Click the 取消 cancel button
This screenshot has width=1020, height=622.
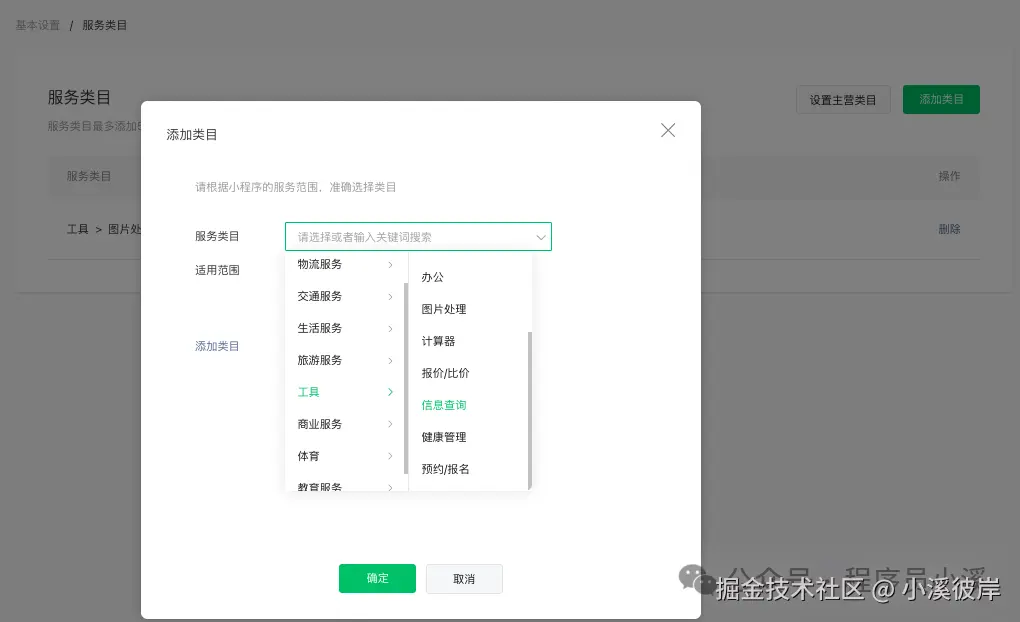click(464, 578)
